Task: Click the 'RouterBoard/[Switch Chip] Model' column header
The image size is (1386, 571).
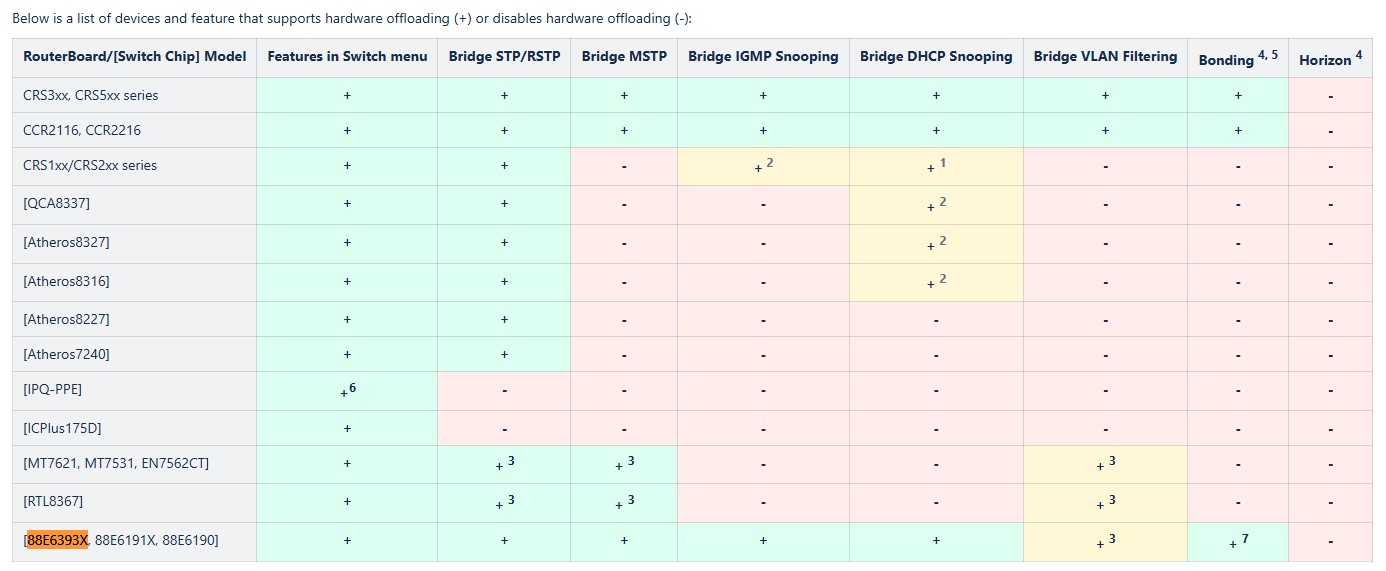Action: click(x=135, y=57)
